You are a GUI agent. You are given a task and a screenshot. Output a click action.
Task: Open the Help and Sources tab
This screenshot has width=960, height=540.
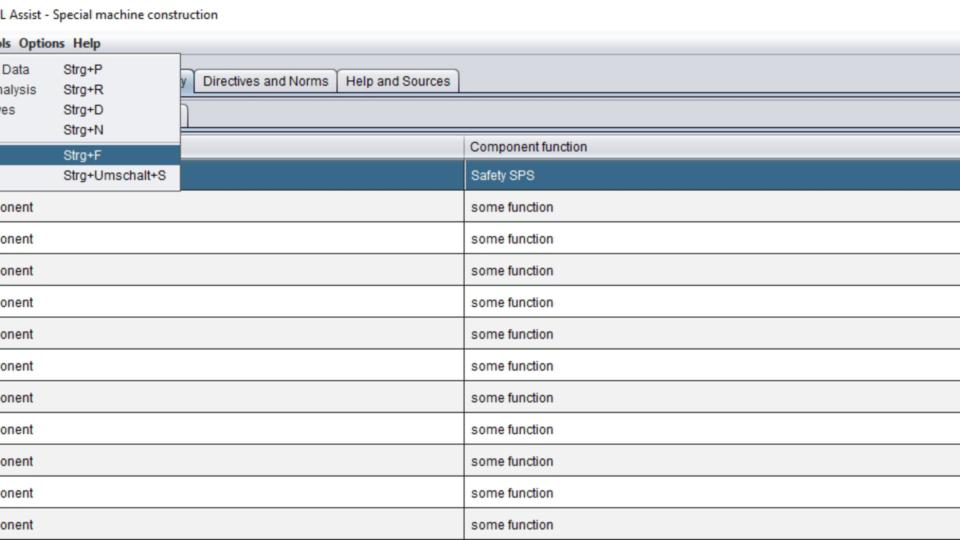tap(398, 81)
